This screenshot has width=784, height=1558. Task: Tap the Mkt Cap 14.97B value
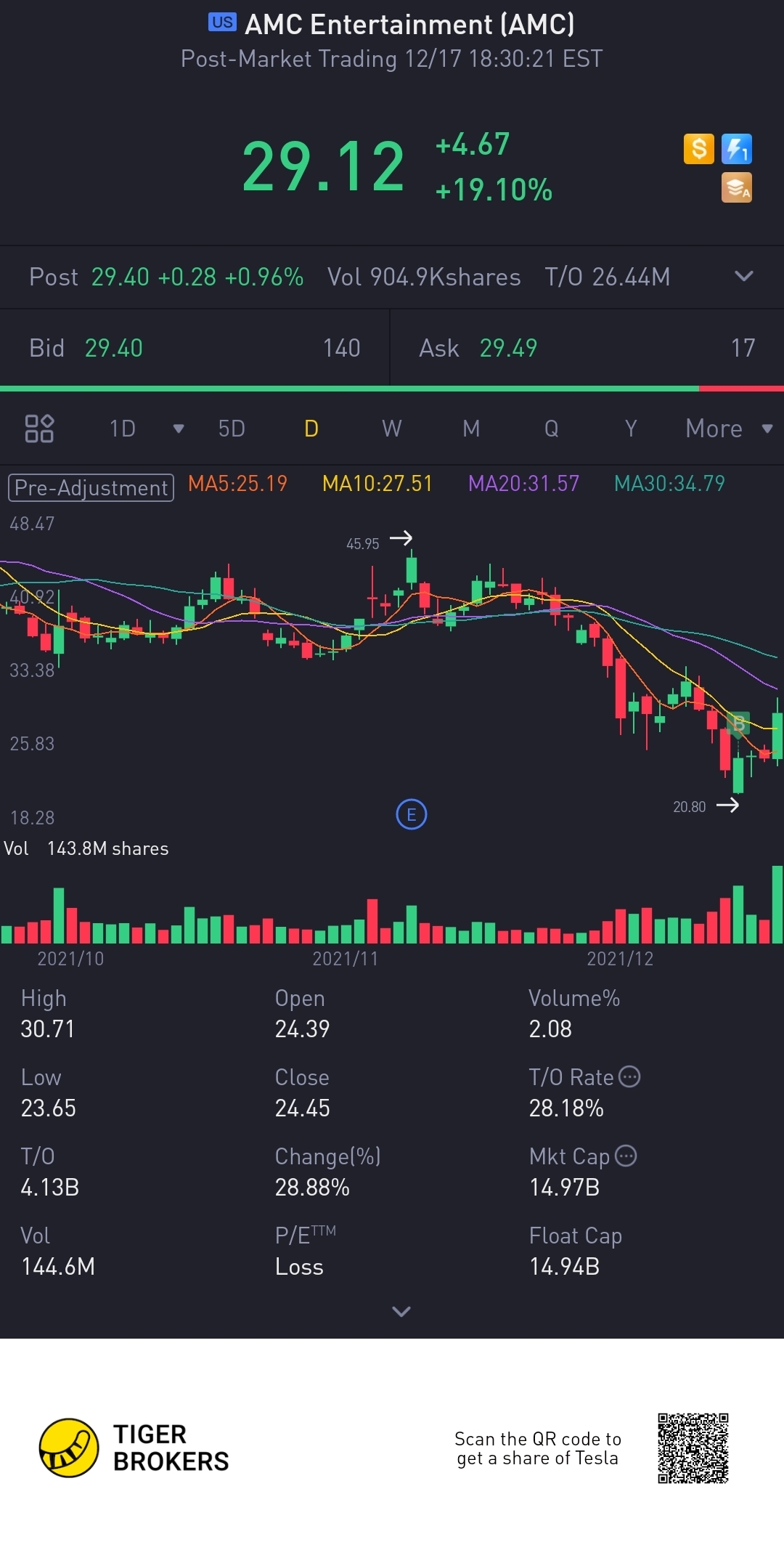[x=564, y=1187]
